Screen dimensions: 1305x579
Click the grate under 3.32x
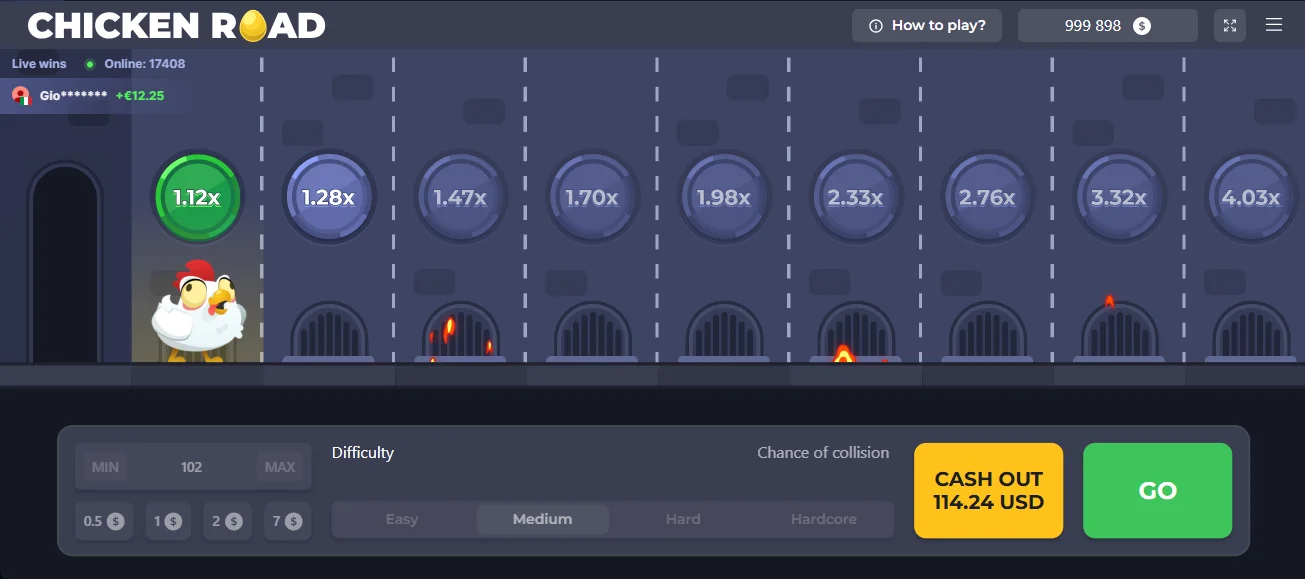pyautogui.click(x=1119, y=332)
